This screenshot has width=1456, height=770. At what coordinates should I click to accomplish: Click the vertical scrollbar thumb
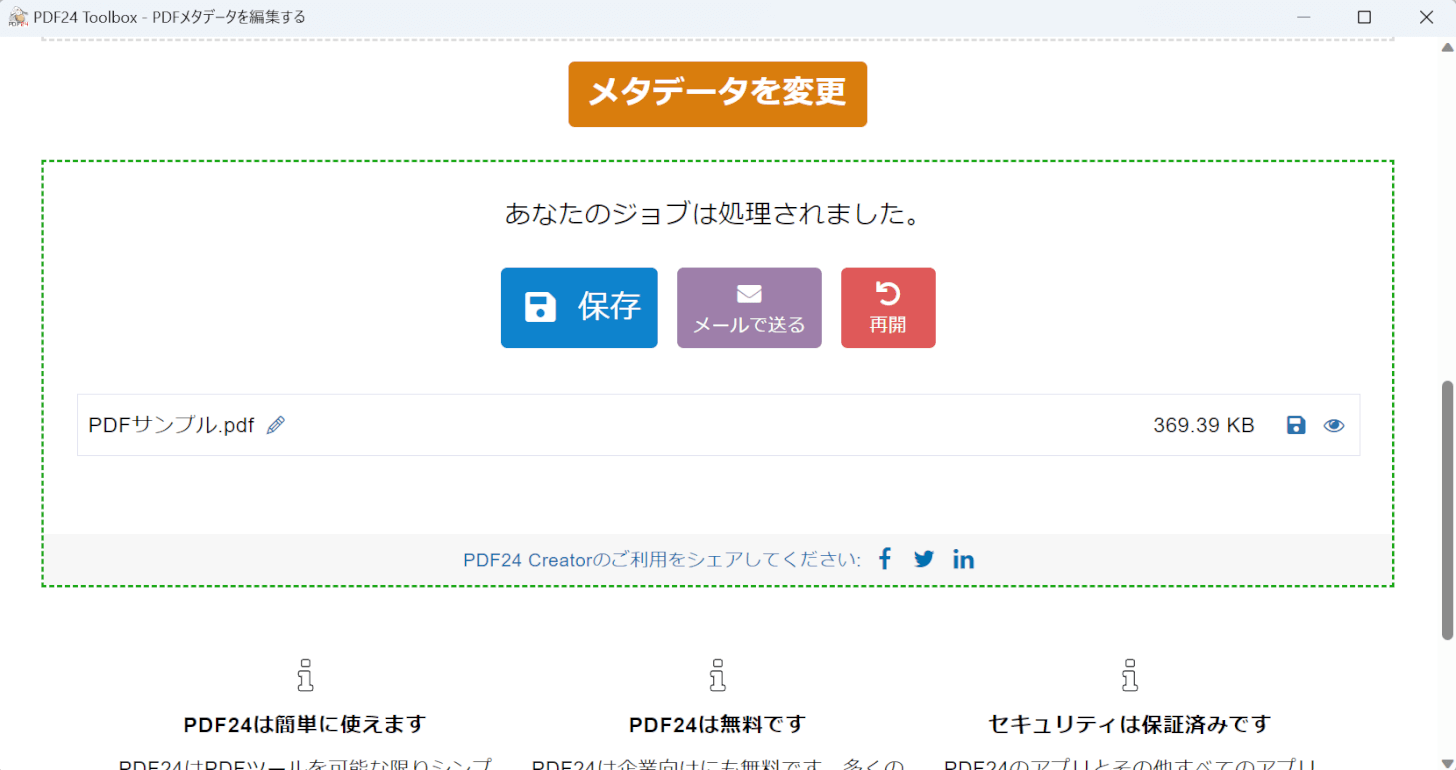tap(1447, 510)
